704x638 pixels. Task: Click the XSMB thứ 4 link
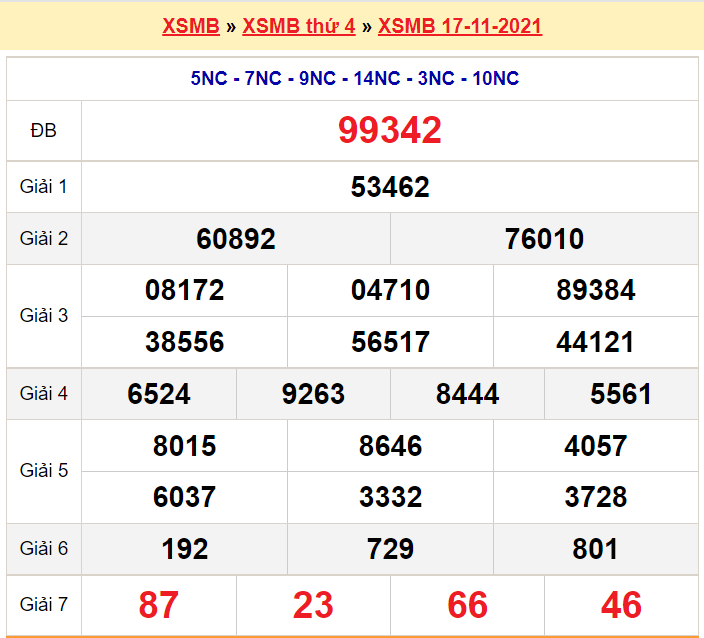pos(298,26)
